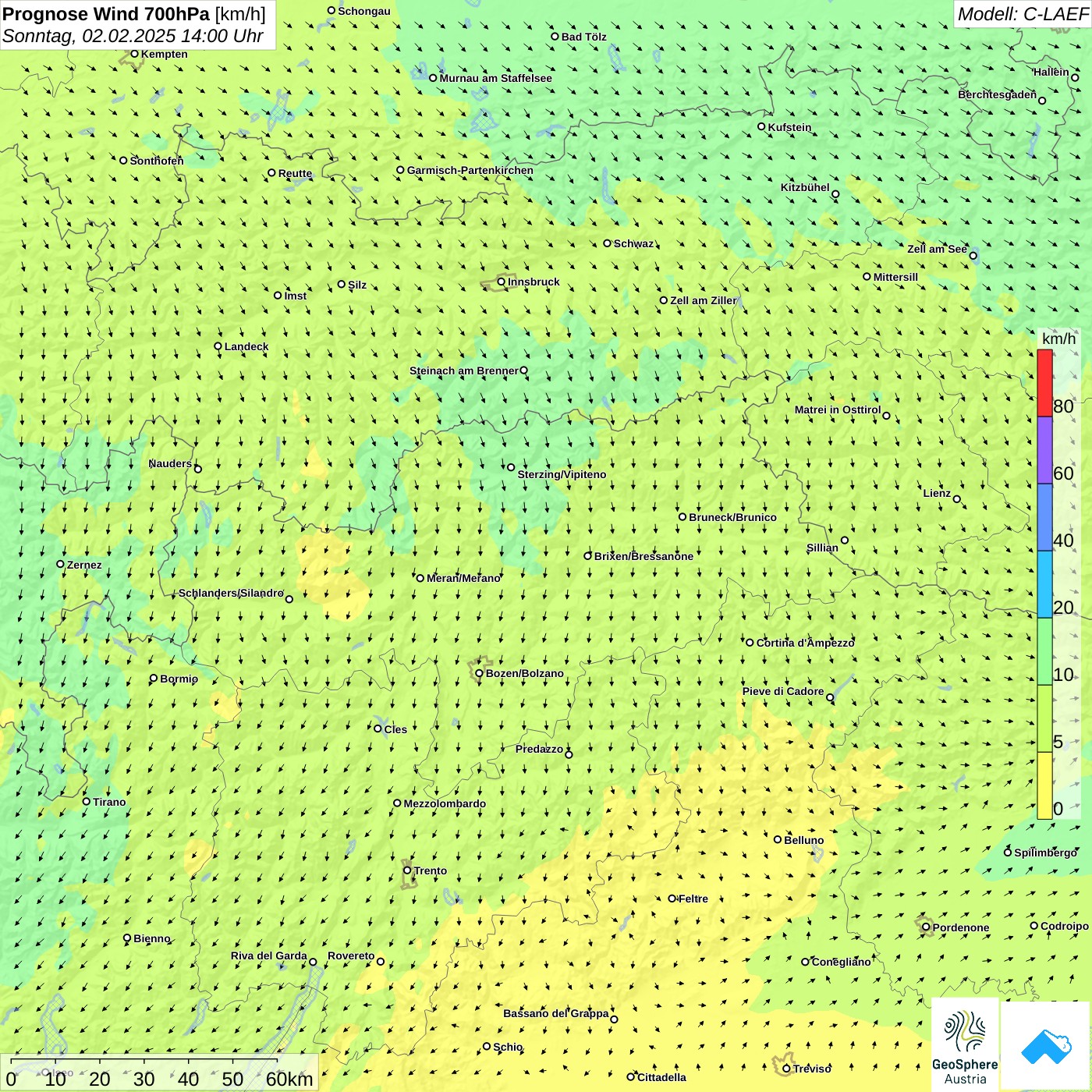Viewport: 1092px width, 1092px height.
Task: Click the Reutte city label
Action: [295, 173]
